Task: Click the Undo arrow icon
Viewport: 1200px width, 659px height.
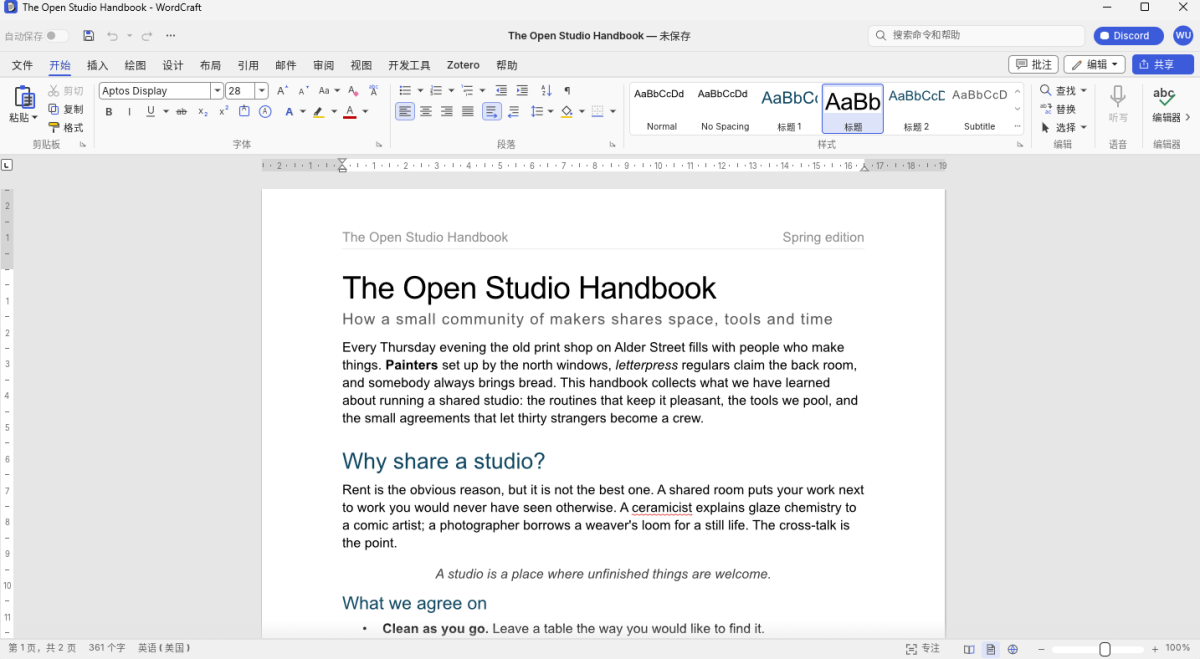Action: coord(112,36)
